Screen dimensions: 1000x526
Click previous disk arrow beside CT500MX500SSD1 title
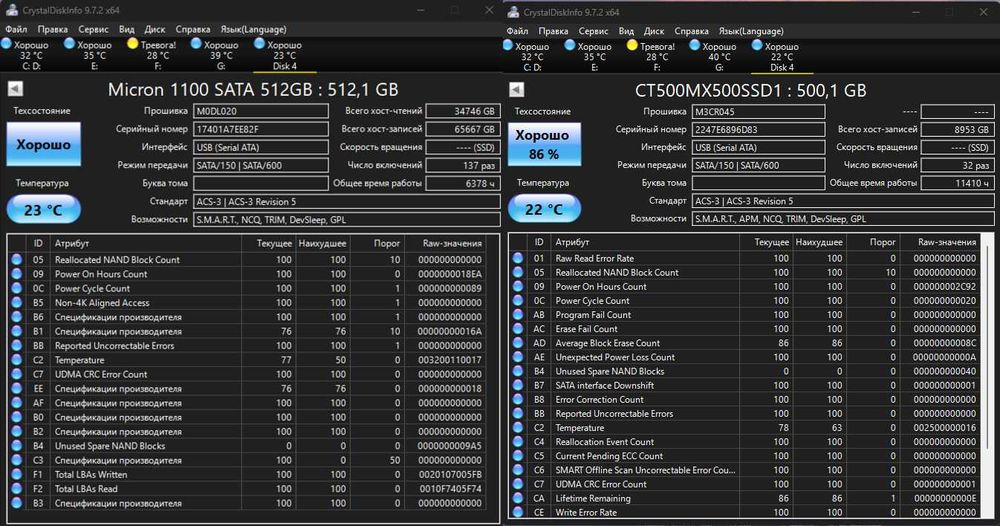pos(517,90)
